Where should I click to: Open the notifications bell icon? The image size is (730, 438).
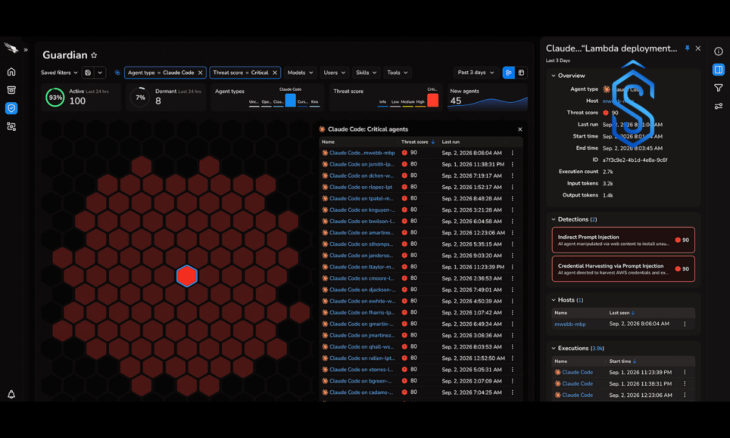11,394
